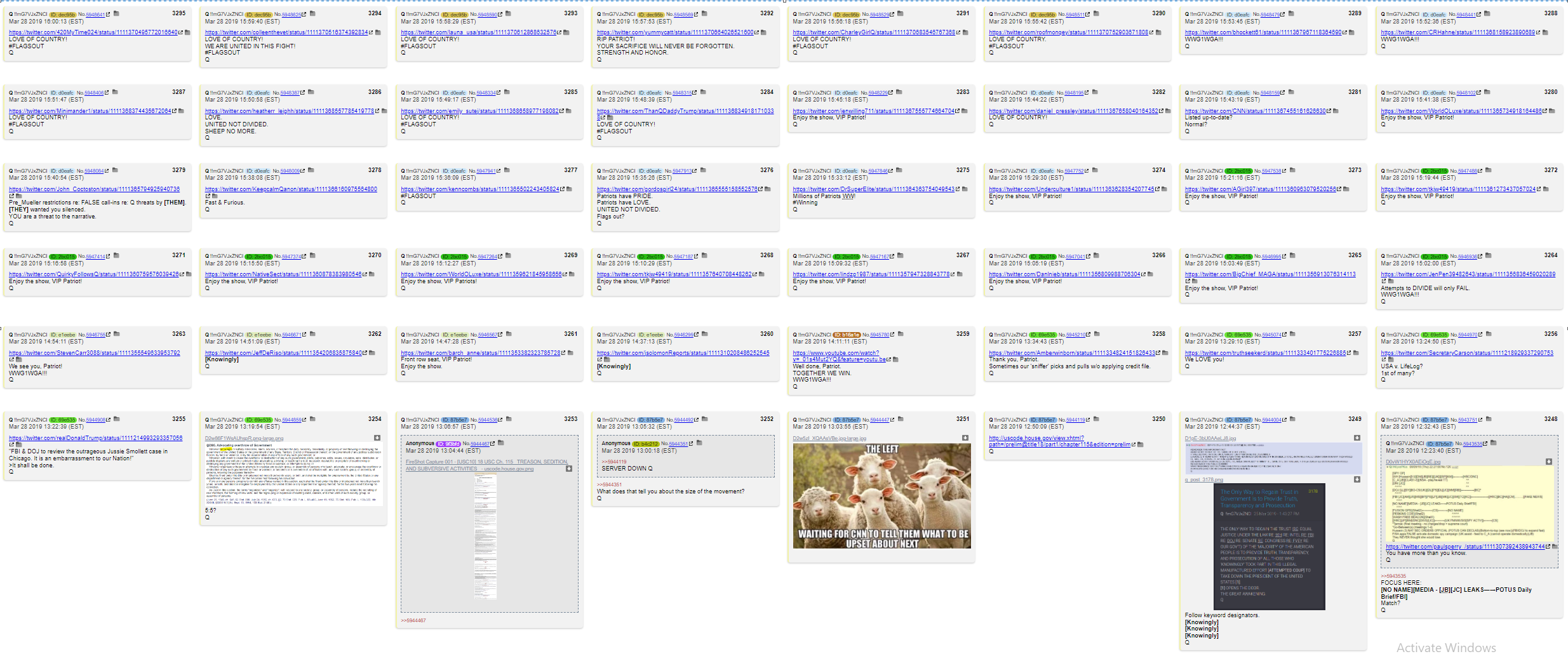Click the external-link icon next to No.5948367 in post 3286
This screenshot has width=1568, height=654.
tap(302, 93)
